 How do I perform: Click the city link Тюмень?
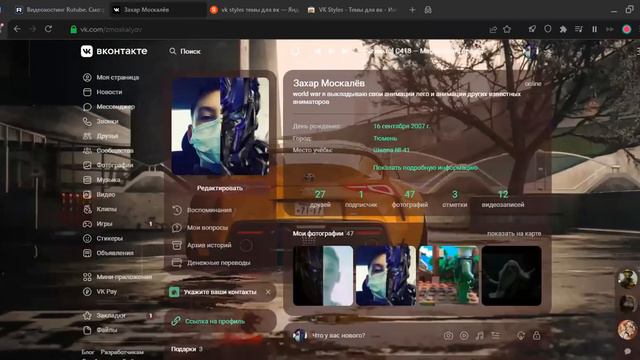point(385,138)
